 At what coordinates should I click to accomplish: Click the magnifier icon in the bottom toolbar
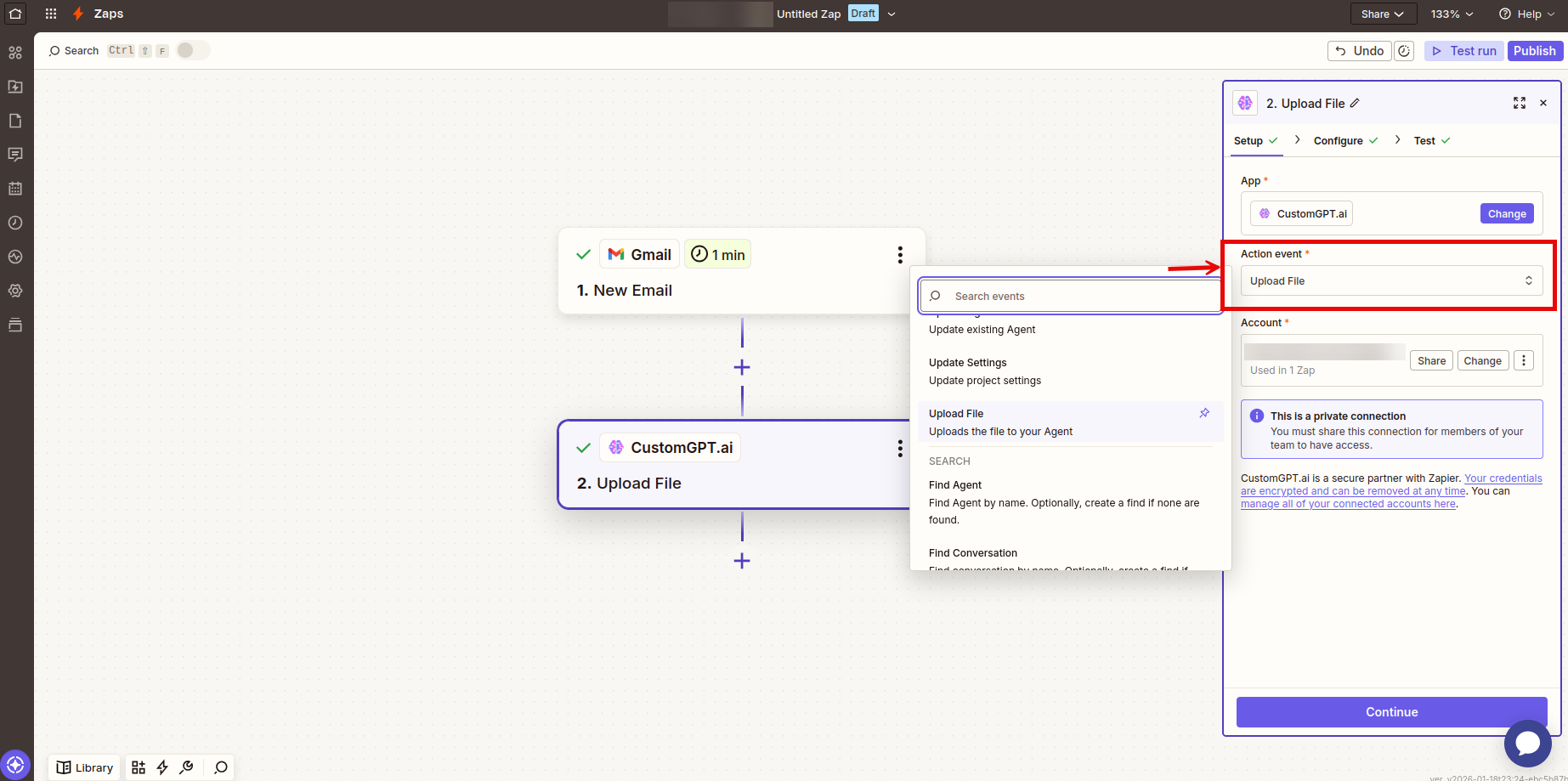(x=221, y=767)
